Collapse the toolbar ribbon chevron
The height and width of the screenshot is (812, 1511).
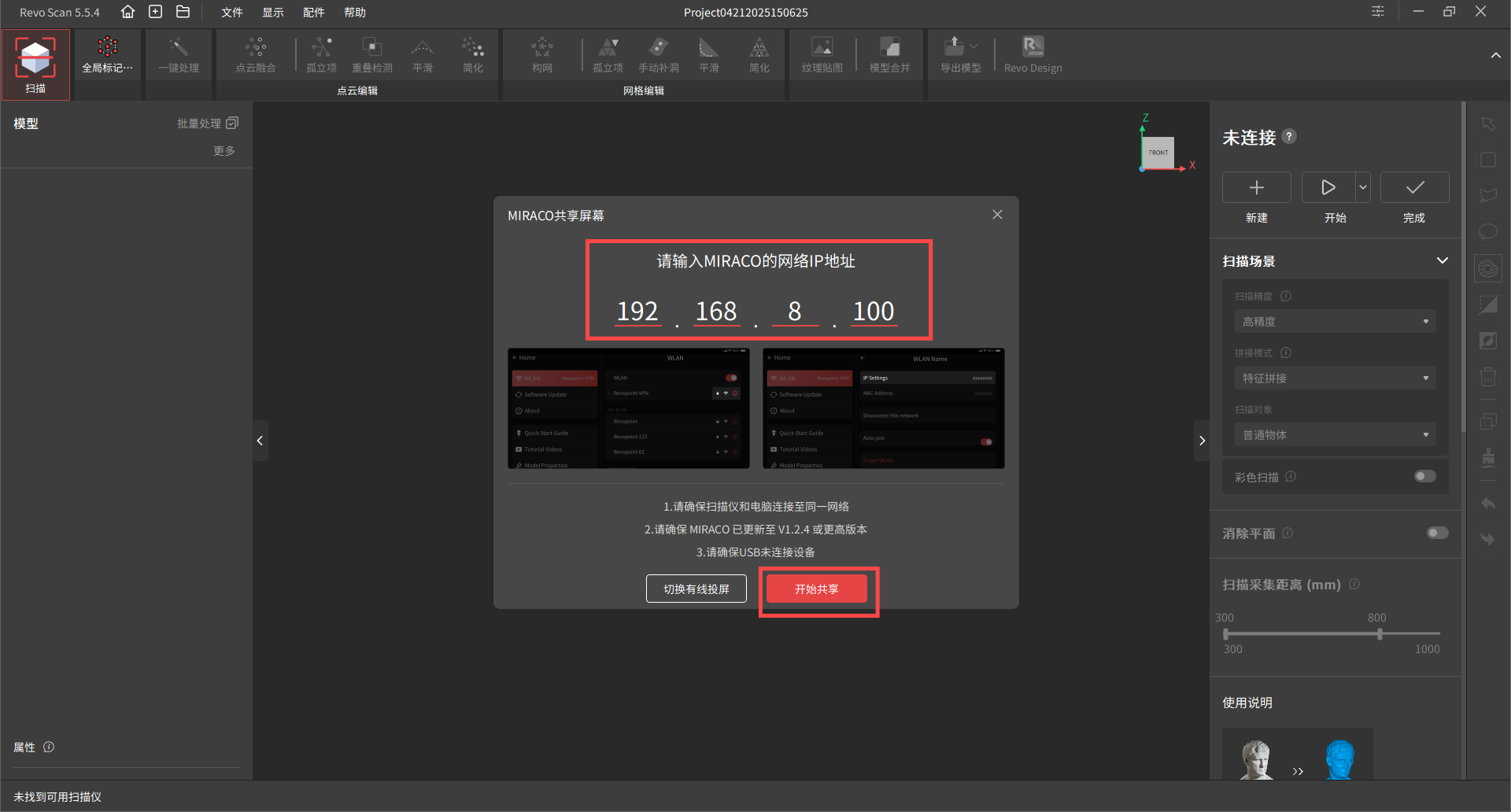coord(1495,55)
